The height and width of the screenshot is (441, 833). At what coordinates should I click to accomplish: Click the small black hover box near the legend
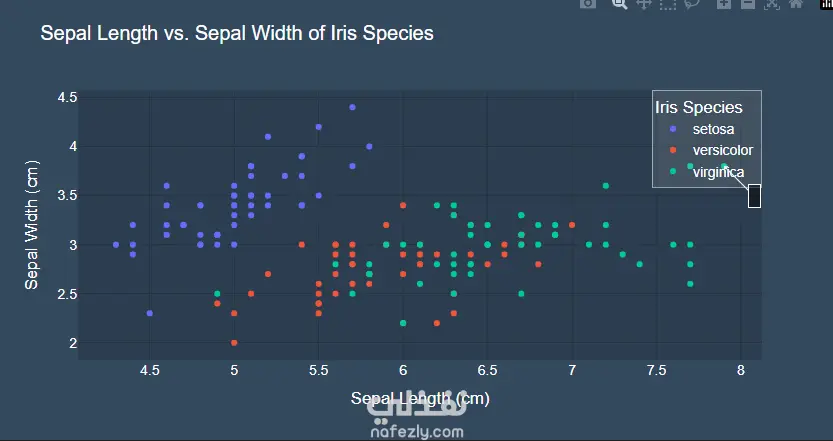tap(755, 196)
